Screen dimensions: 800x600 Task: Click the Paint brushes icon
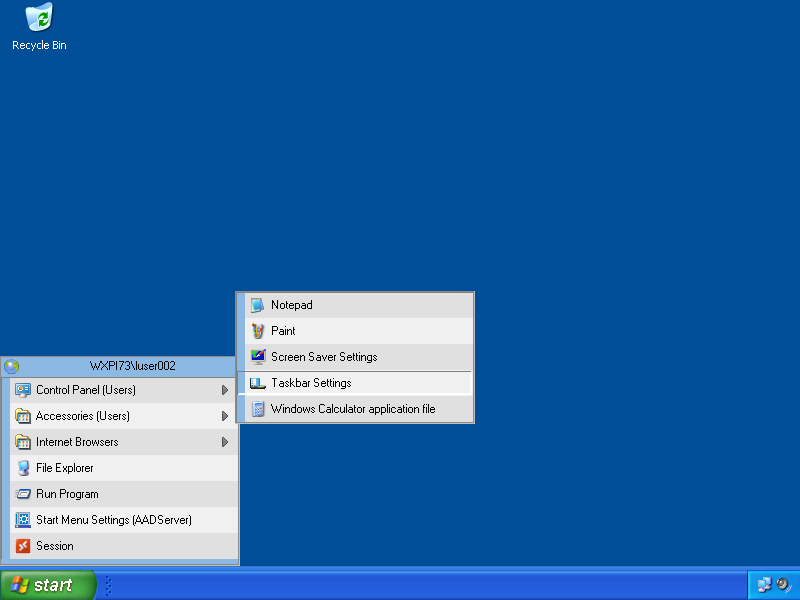point(257,331)
